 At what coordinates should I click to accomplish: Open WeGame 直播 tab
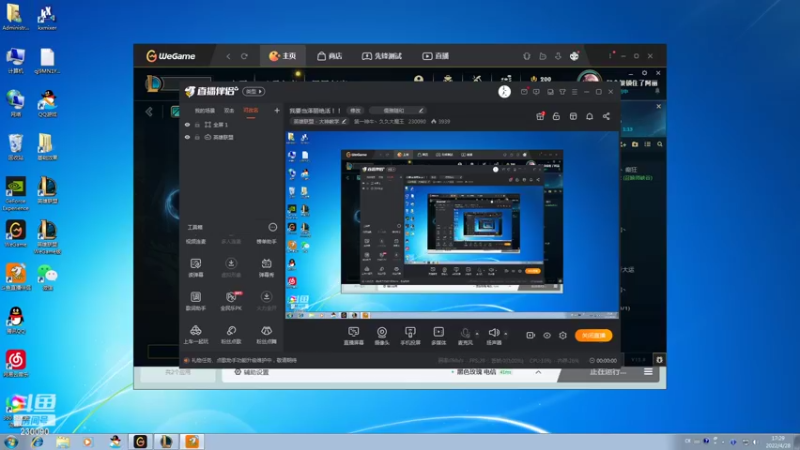[435, 56]
